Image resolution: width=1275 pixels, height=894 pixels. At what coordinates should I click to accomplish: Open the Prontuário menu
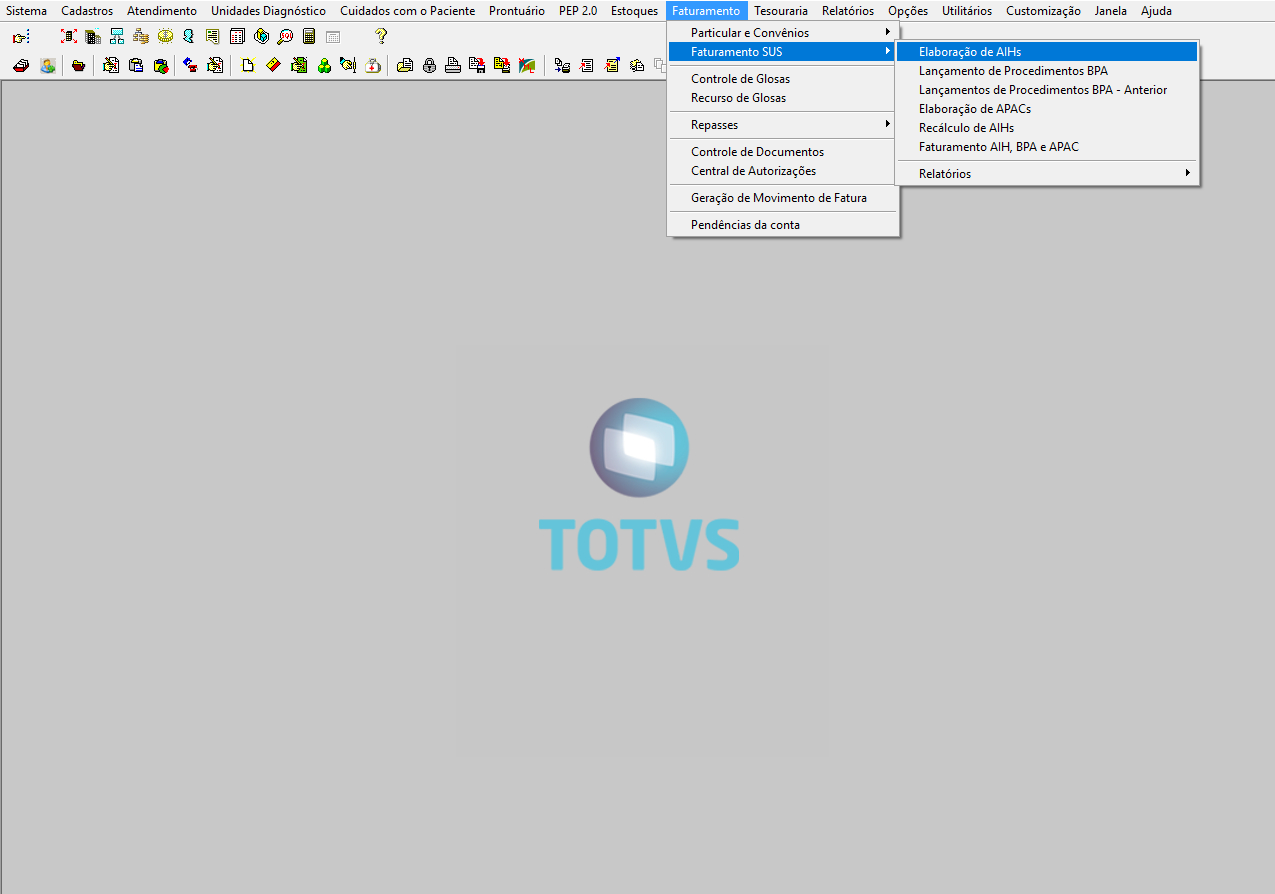pyautogui.click(x=517, y=11)
